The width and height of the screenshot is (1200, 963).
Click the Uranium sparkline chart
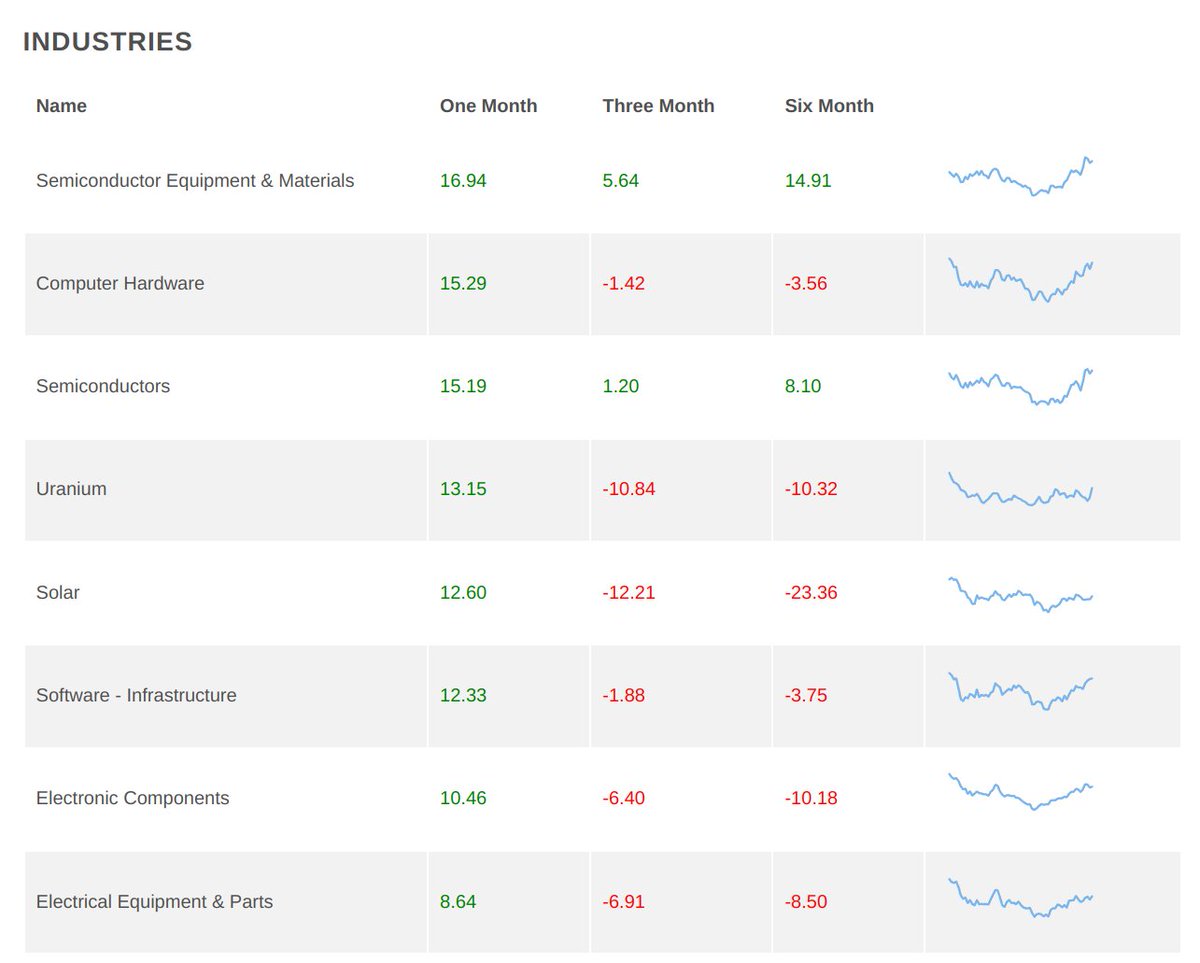point(1020,489)
